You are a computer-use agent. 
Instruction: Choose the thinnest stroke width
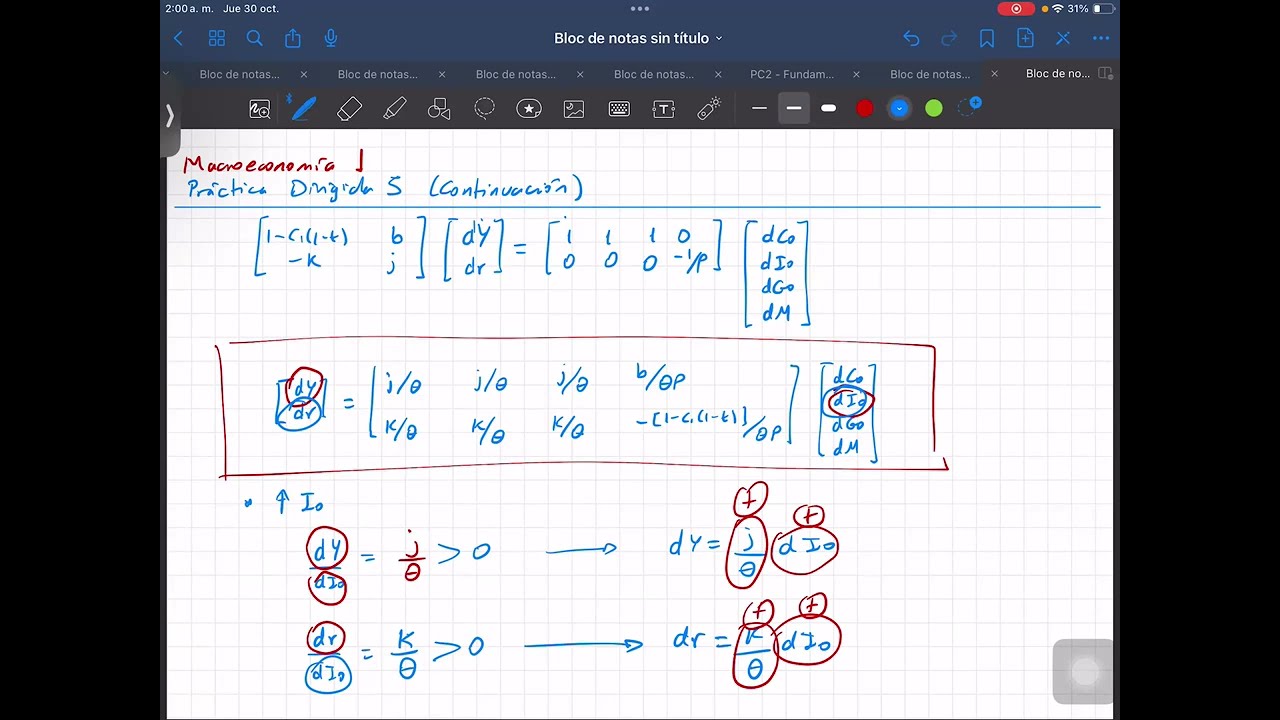click(x=759, y=108)
